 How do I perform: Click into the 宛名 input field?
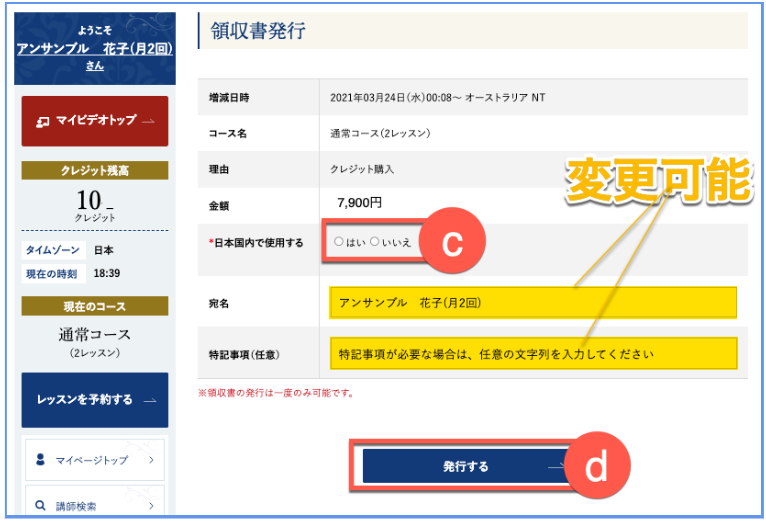pos(532,302)
